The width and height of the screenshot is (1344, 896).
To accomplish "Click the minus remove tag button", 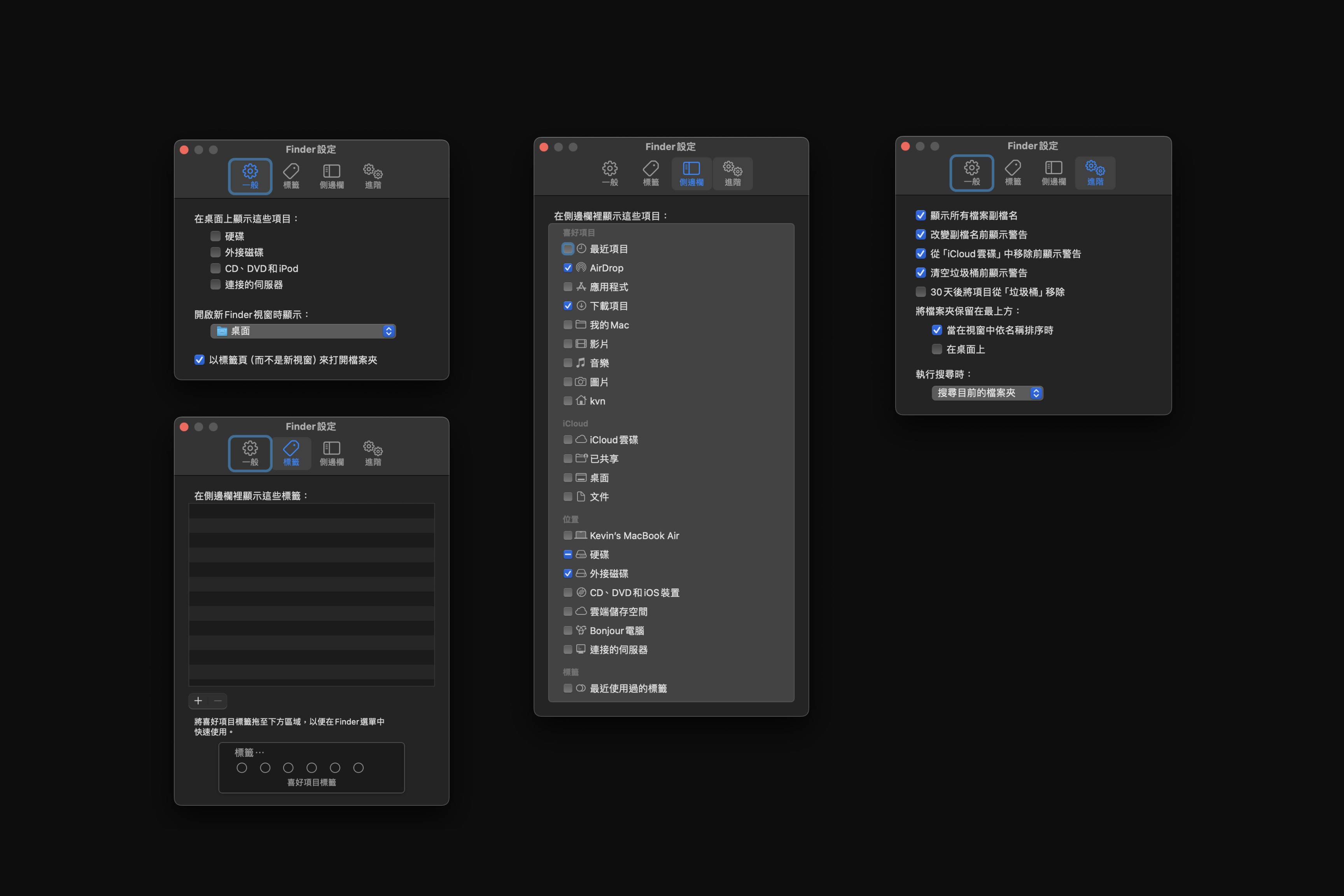I will click(218, 700).
